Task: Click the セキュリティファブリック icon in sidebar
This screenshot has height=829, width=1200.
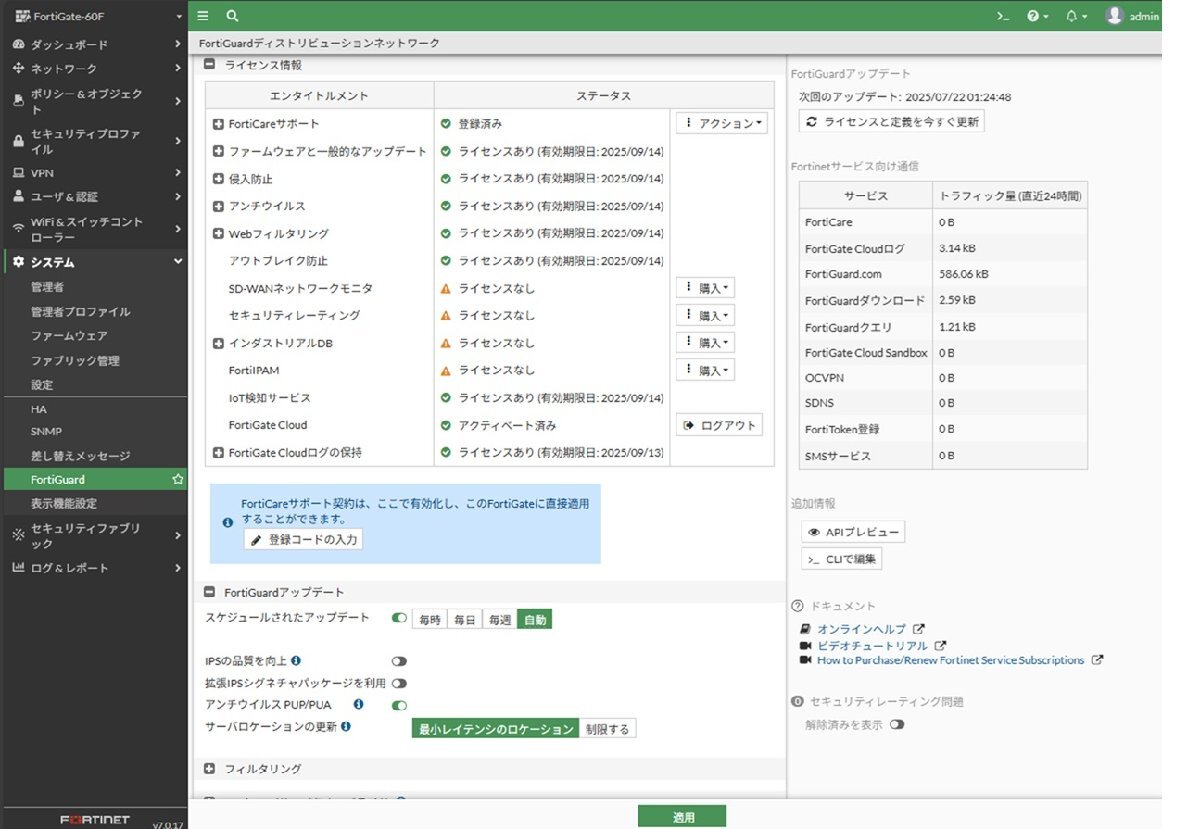Action: coord(18,536)
